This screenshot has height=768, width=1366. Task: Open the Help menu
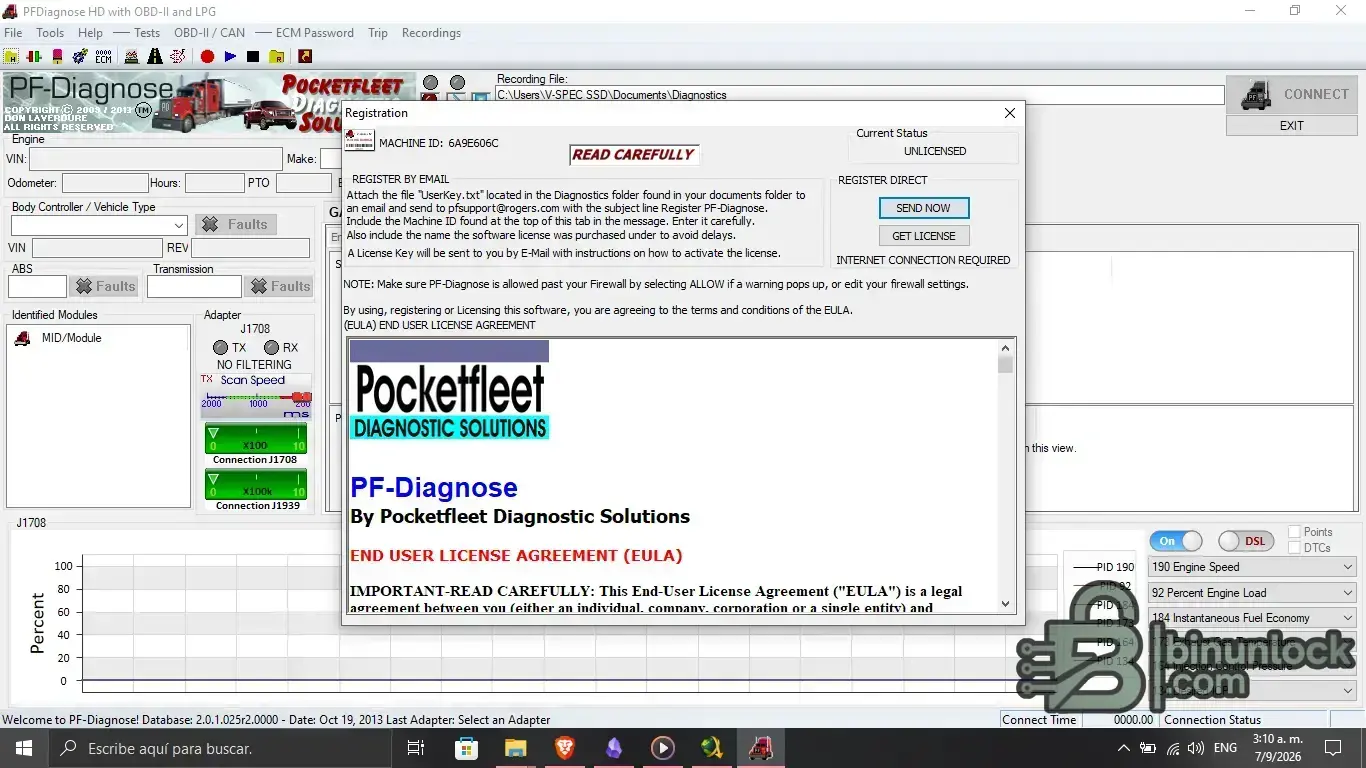[x=90, y=33]
